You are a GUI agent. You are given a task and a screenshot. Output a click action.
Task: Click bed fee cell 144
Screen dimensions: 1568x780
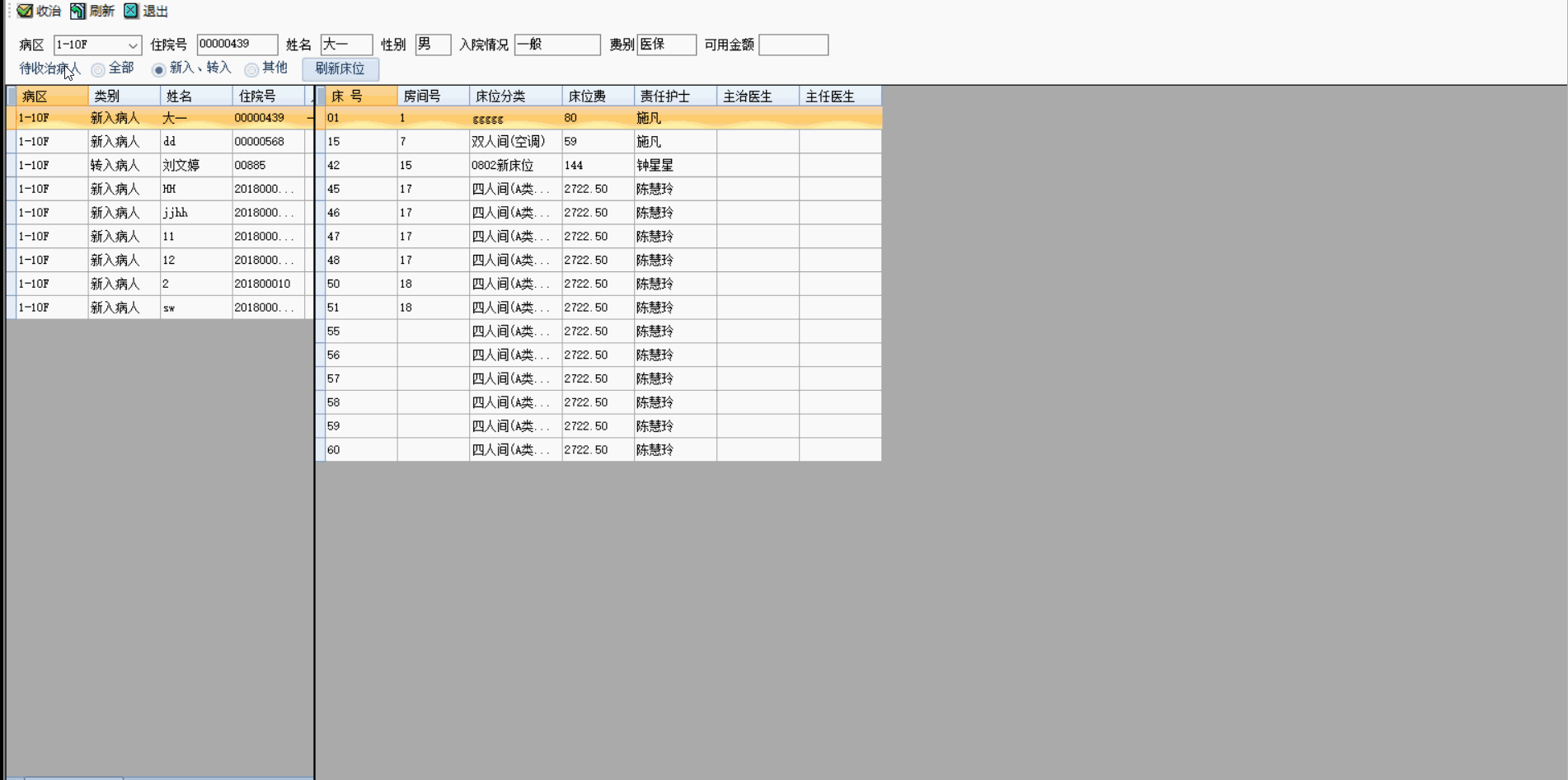599,166
